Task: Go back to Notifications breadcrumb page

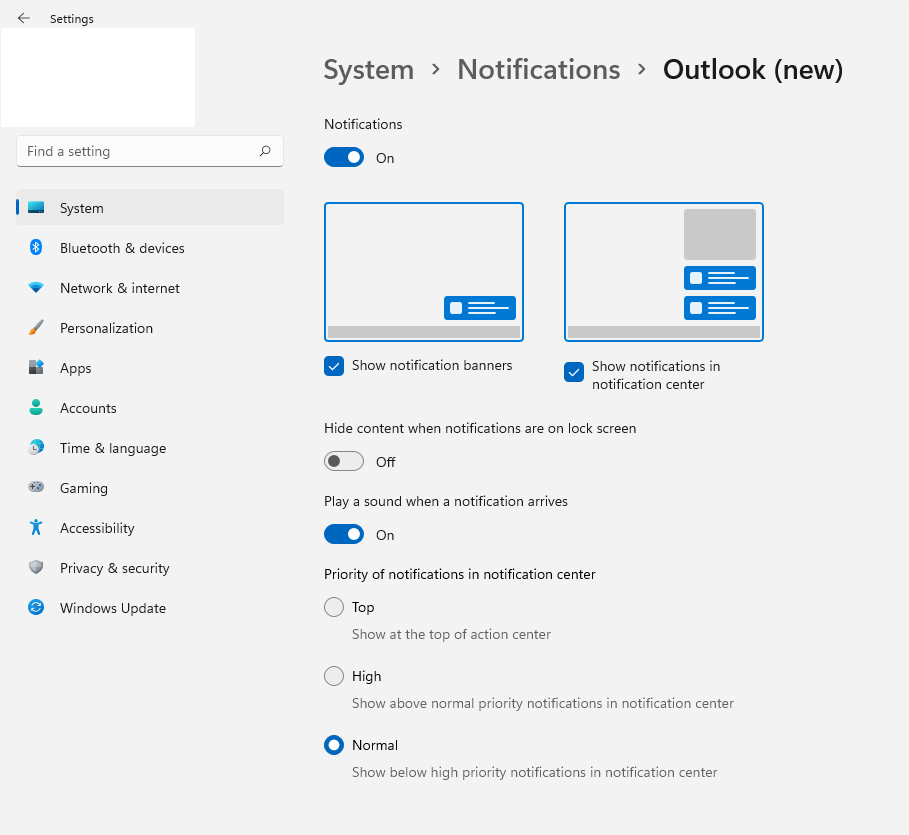Action: click(x=539, y=69)
